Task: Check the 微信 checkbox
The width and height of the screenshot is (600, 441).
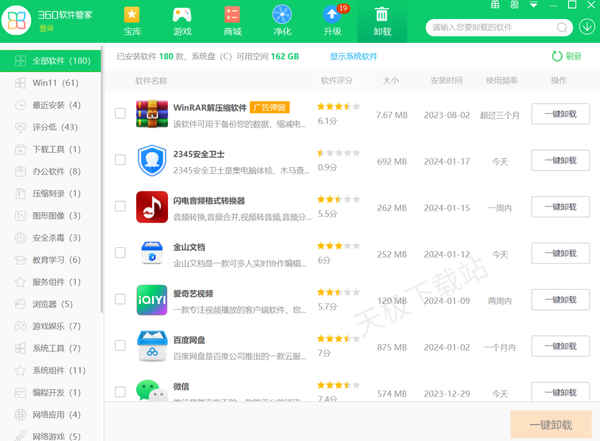Action: [x=121, y=392]
